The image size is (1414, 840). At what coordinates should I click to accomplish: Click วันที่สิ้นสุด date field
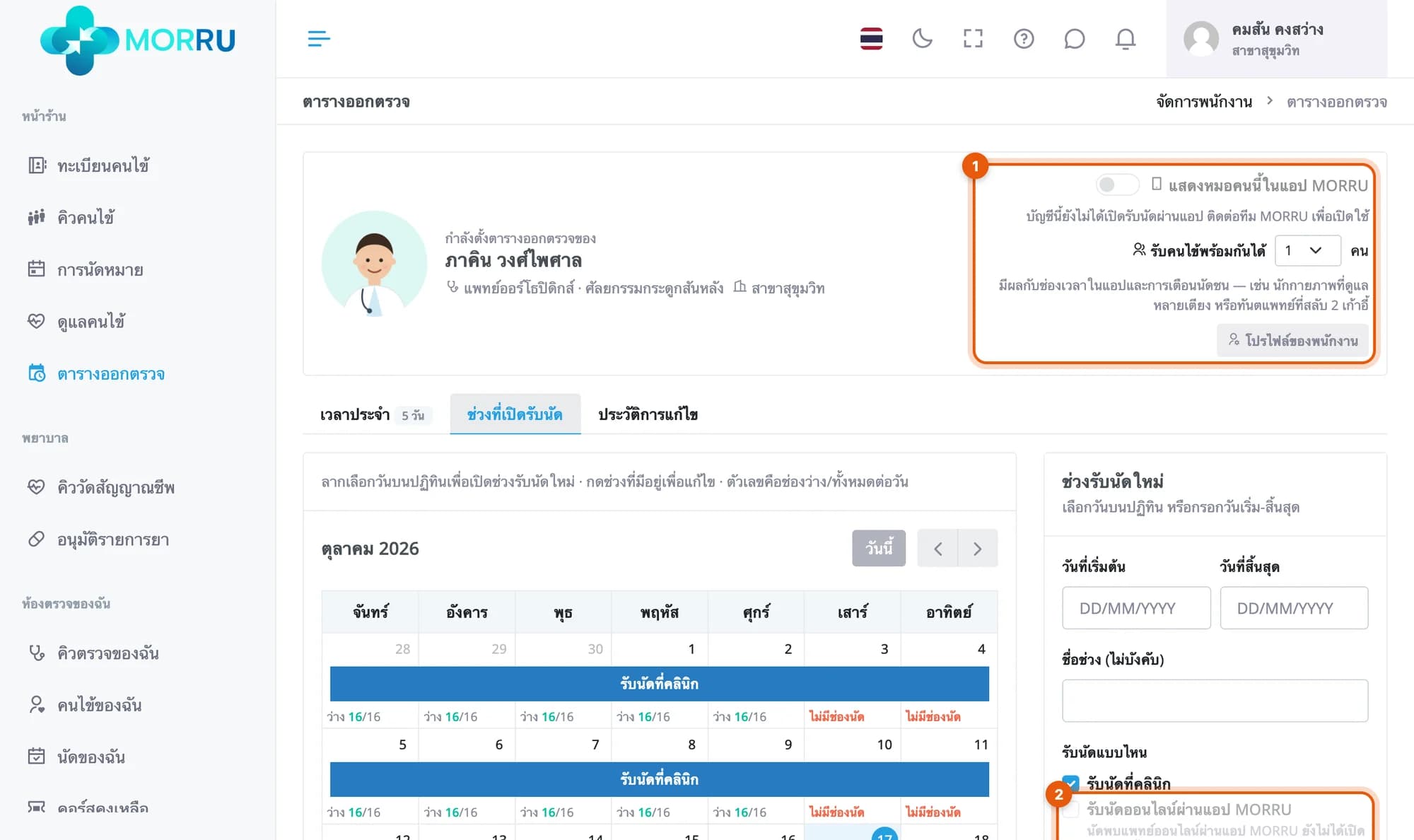(x=1294, y=608)
